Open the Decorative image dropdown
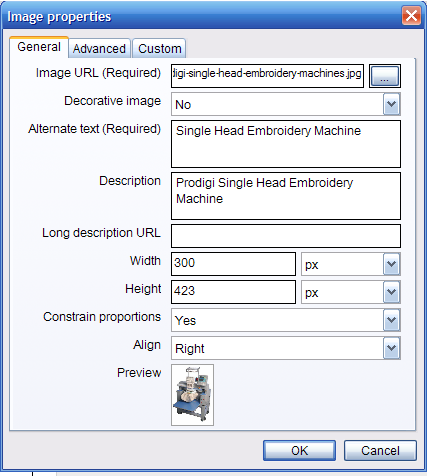This screenshot has width=427, height=476. point(286,104)
